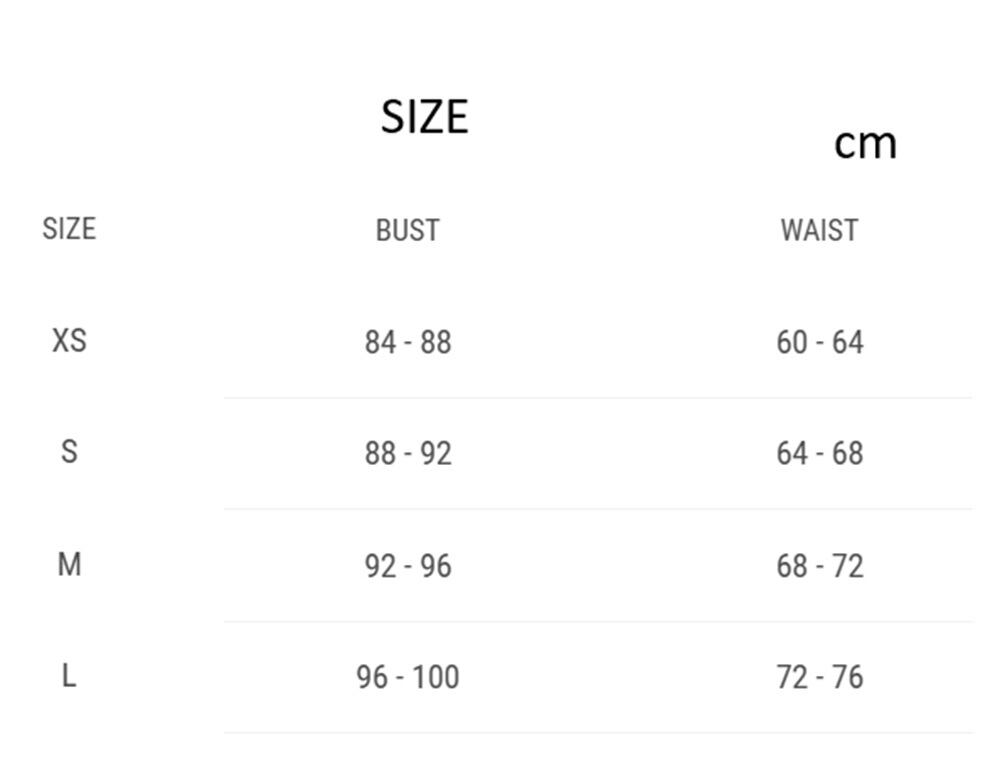The height and width of the screenshot is (769, 1000).
Task: Select the cm unit label
Action: [x=865, y=143]
